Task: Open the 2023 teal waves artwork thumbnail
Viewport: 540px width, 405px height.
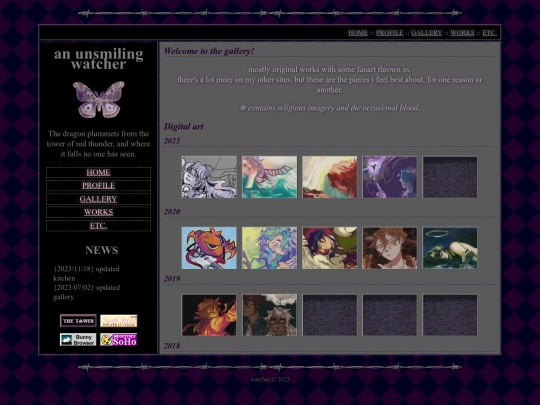Action: click(x=269, y=177)
